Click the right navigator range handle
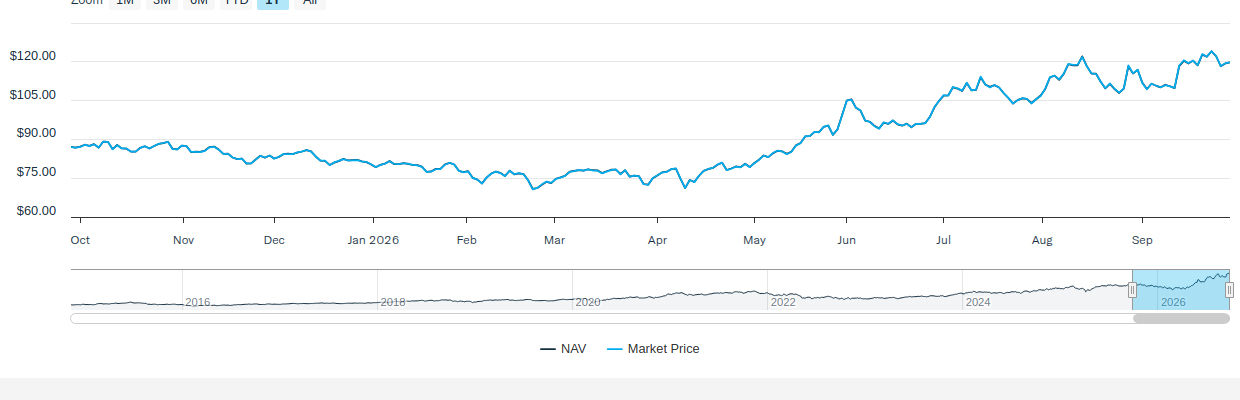The height and width of the screenshot is (400, 1240). [x=1229, y=290]
